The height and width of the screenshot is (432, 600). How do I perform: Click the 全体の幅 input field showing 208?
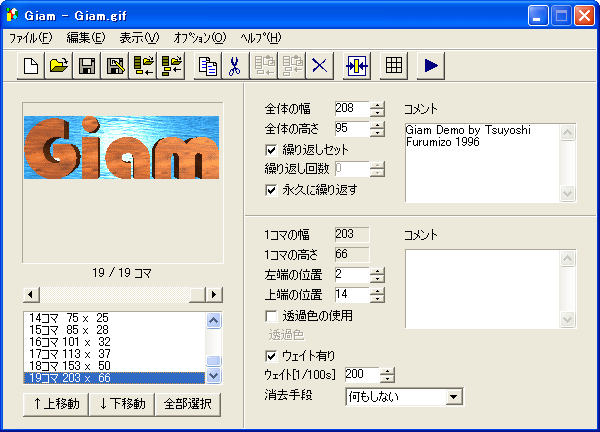point(352,109)
